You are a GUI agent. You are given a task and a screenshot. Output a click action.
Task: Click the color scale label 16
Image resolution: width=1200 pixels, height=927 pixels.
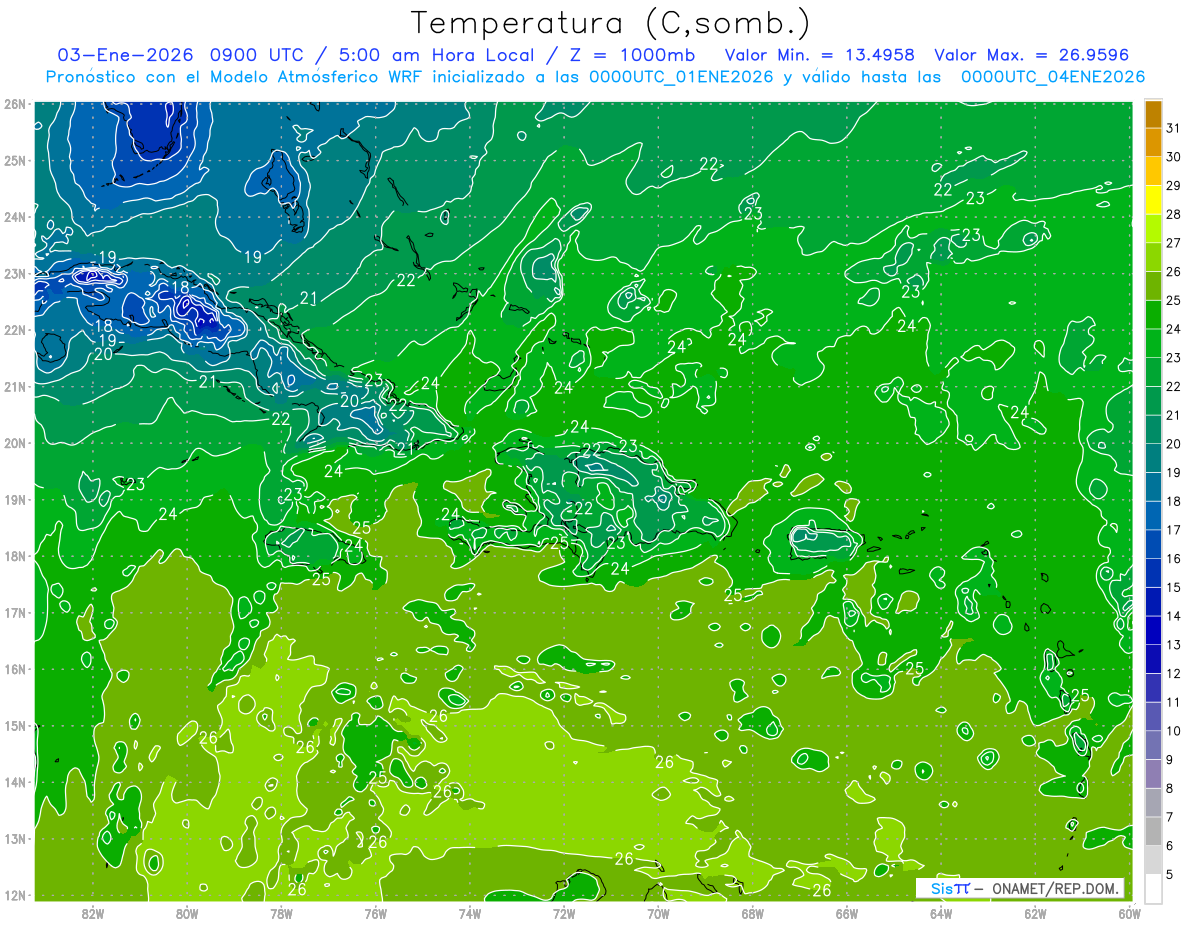[x=1174, y=558]
